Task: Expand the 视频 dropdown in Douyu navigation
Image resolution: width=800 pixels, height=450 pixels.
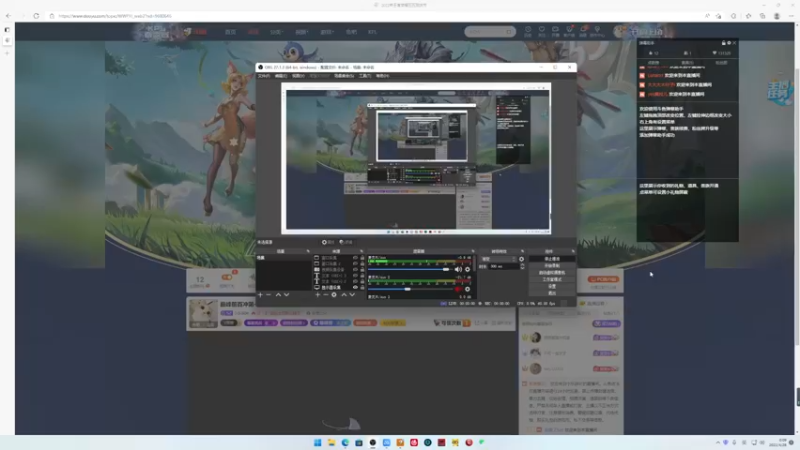Action: [302, 32]
